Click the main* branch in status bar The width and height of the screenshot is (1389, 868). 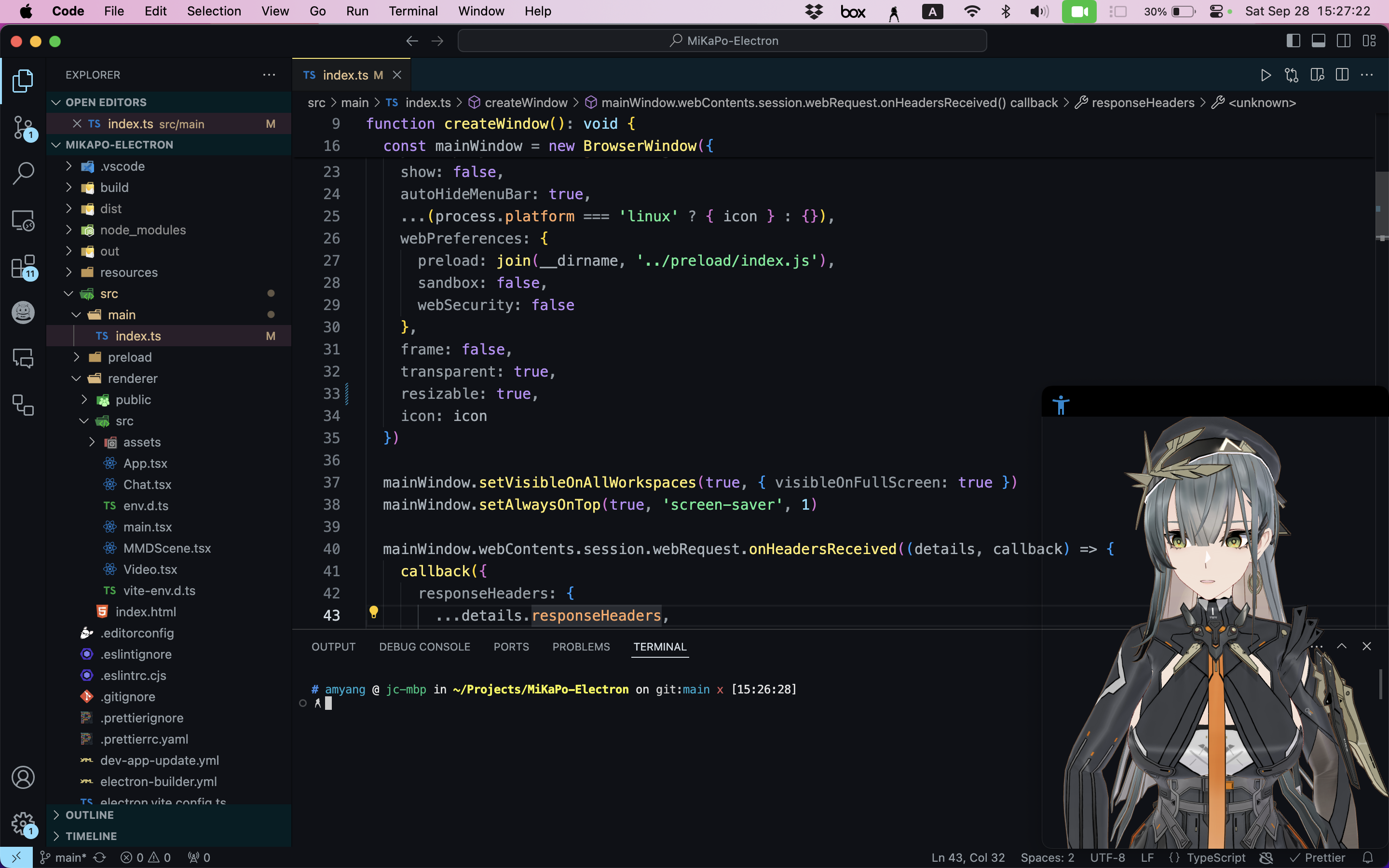[x=63, y=858]
